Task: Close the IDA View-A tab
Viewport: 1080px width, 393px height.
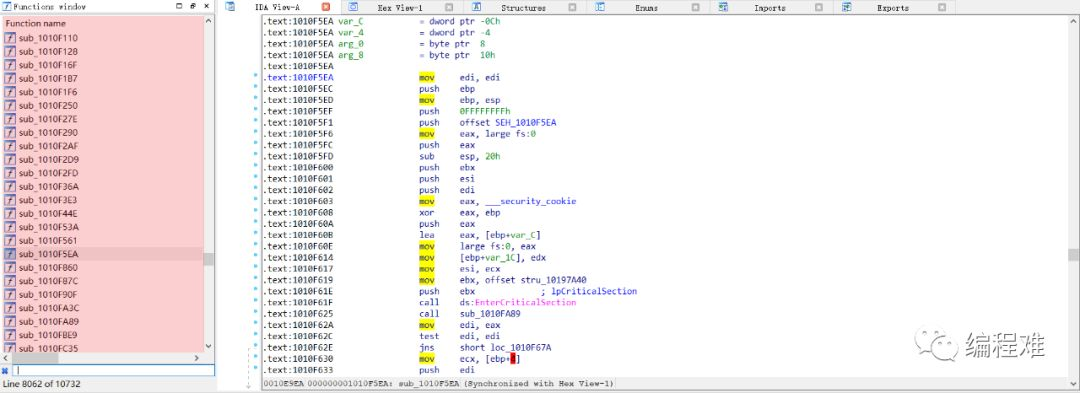Action: tap(326, 8)
